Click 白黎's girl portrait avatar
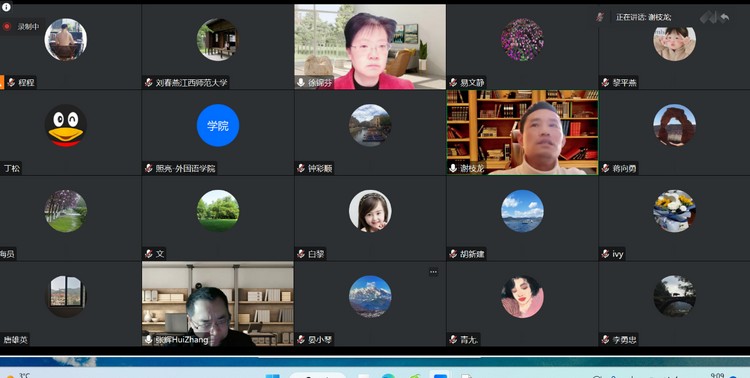The height and width of the screenshot is (378, 750). tap(370, 211)
